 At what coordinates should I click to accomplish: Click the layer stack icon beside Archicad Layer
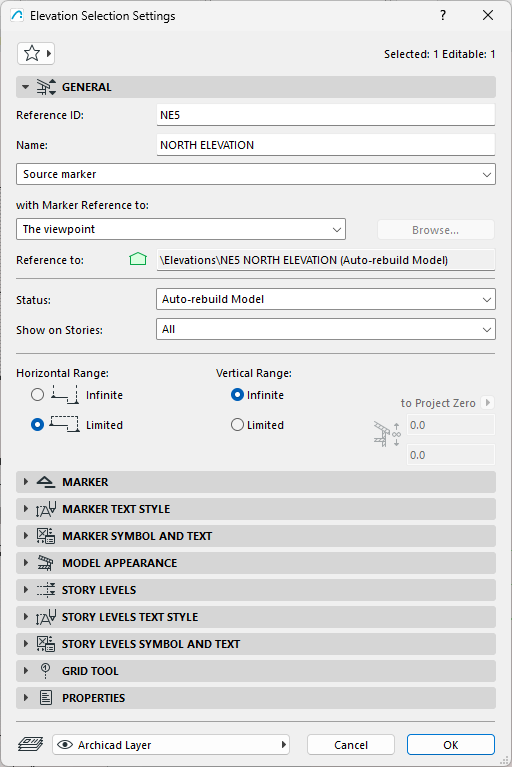pos(30,745)
